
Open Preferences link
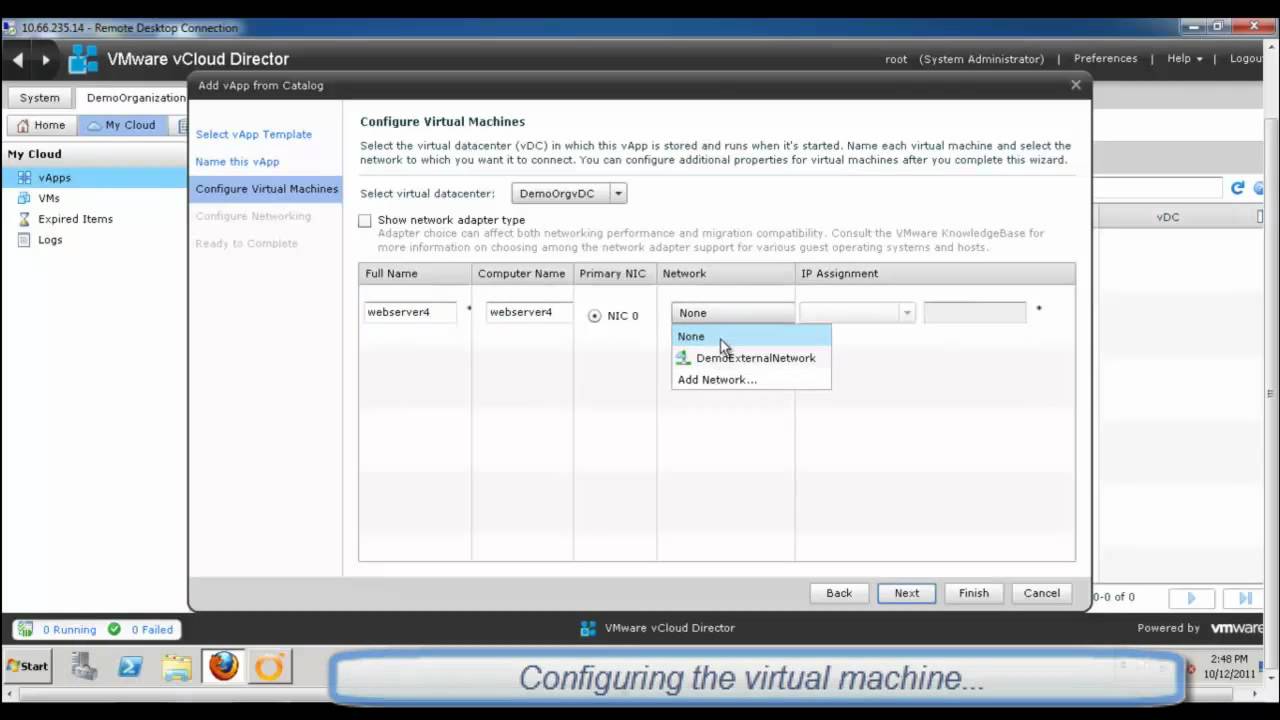pos(1105,59)
